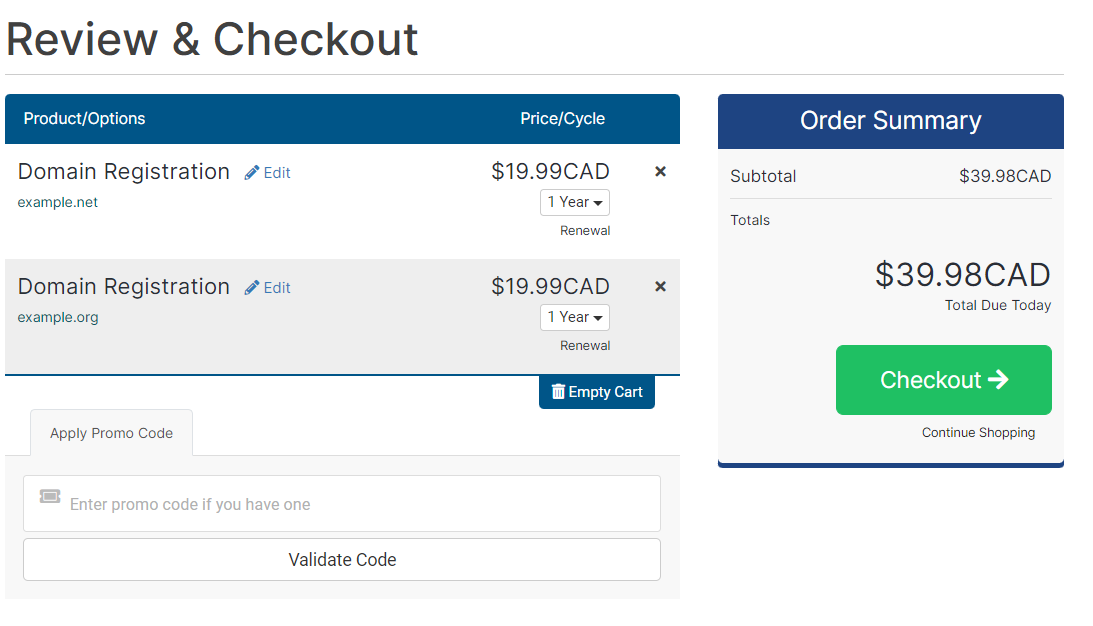Click the pencil Edit icon for example.net
1093x626 pixels.
click(252, 173)
